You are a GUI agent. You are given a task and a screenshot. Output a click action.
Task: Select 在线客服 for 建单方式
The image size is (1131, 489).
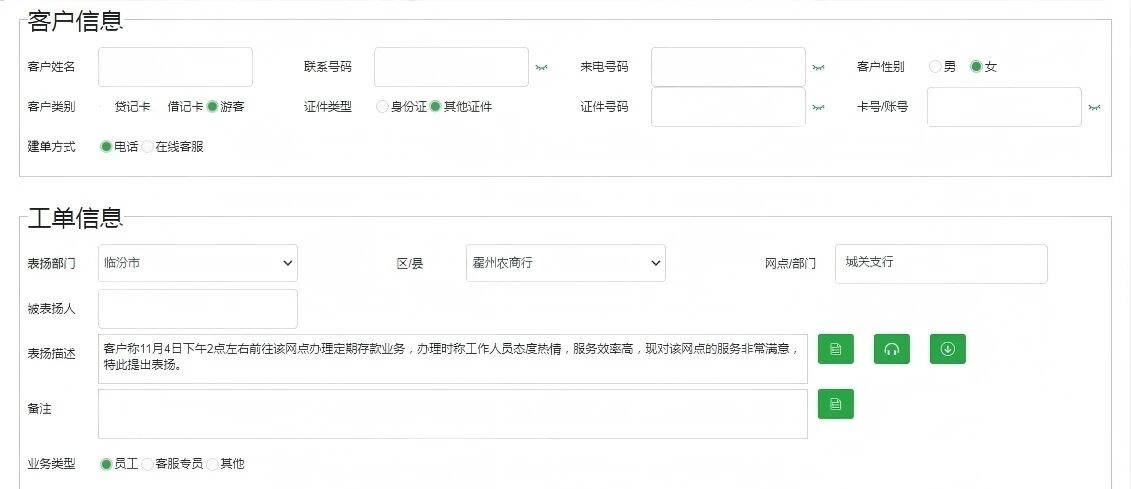148,147
